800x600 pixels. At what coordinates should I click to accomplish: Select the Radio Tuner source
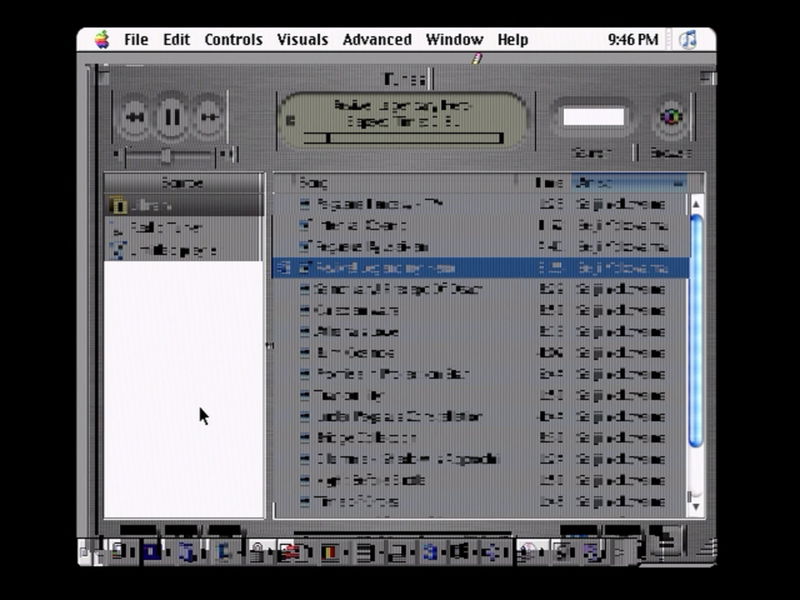click(166, 228)
